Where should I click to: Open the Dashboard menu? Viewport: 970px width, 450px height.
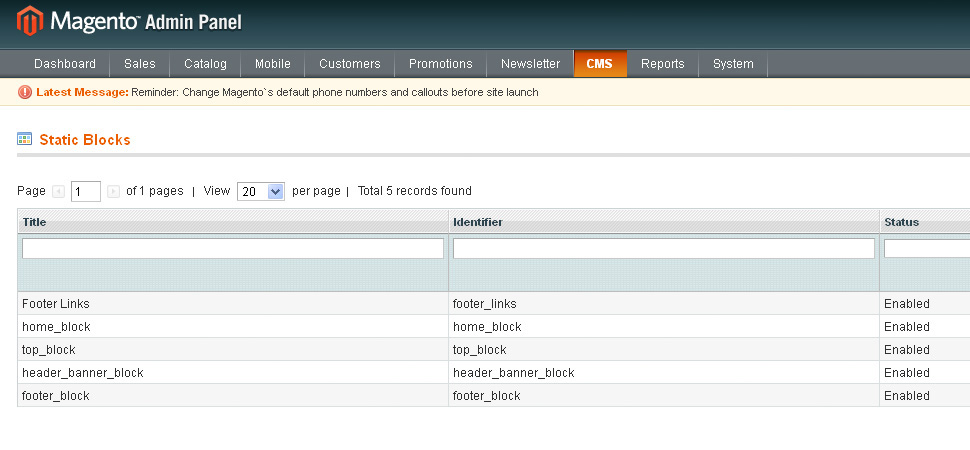(x=65, y=64)
